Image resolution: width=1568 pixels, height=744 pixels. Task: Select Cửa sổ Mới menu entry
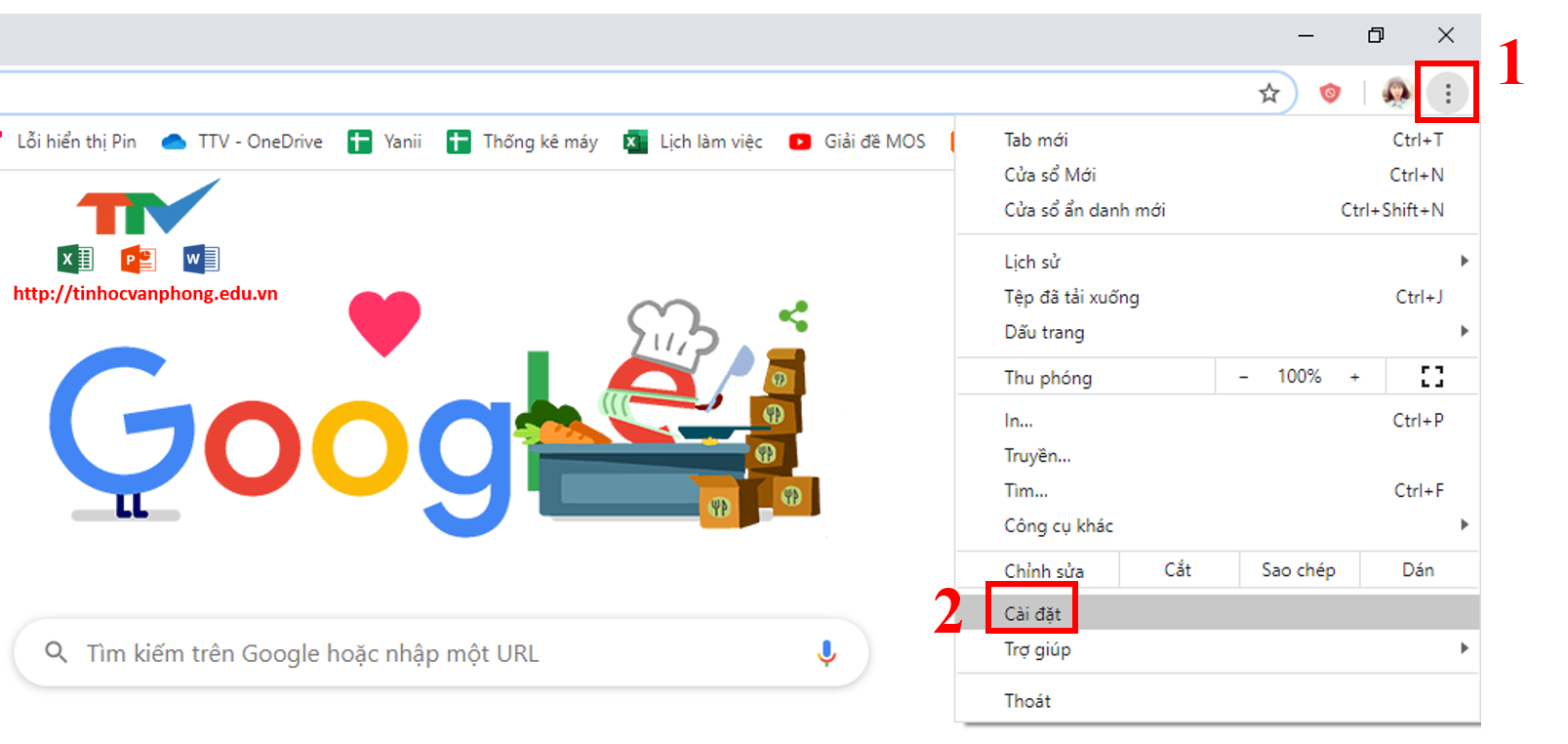tap(1218, 175)
